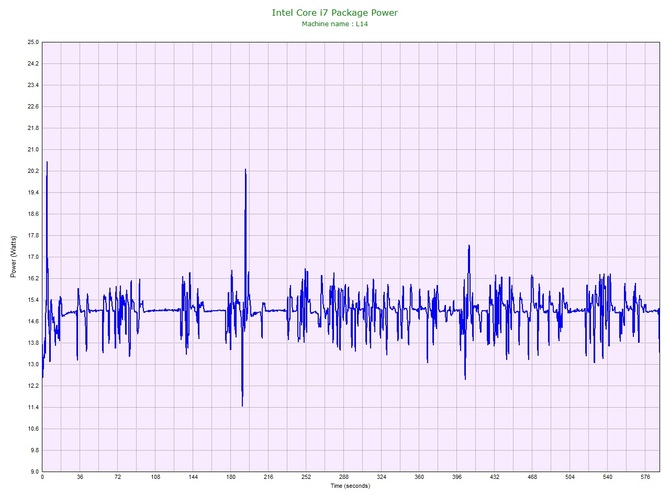Click the 180 tick on time axis

click(231, 477)
